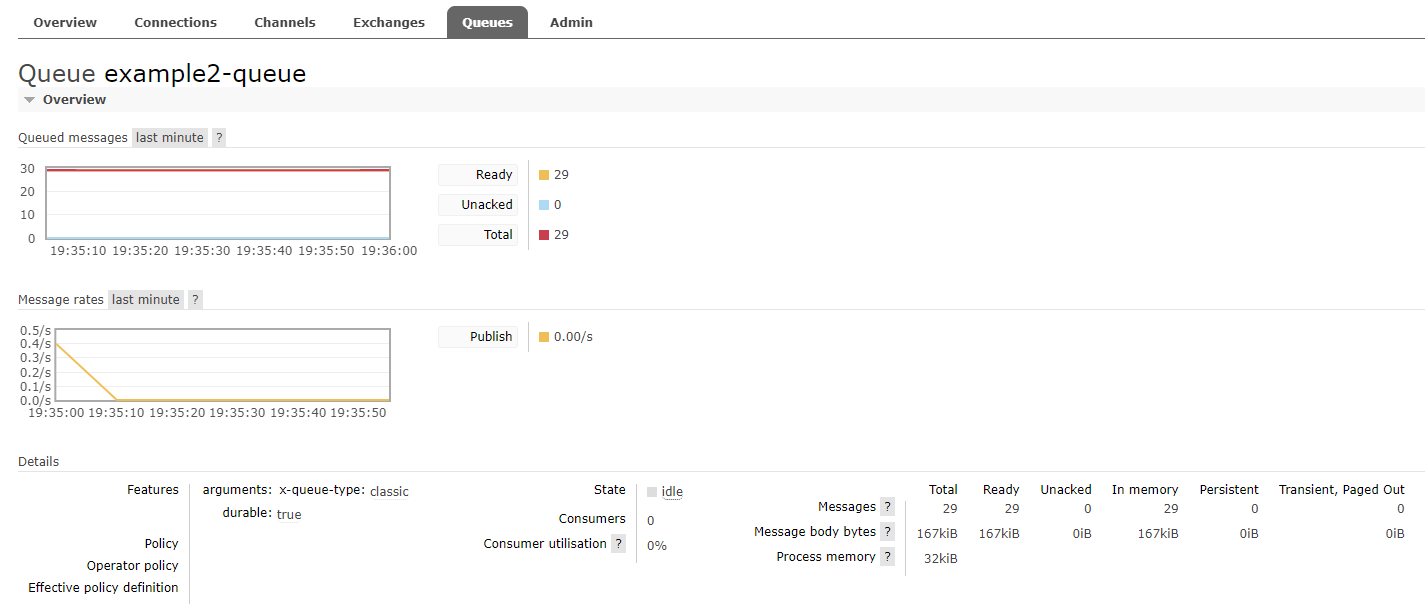Show help for Message body bytes
The image size is (1425, 606).
pyautogui.click(x=887, y=532)
